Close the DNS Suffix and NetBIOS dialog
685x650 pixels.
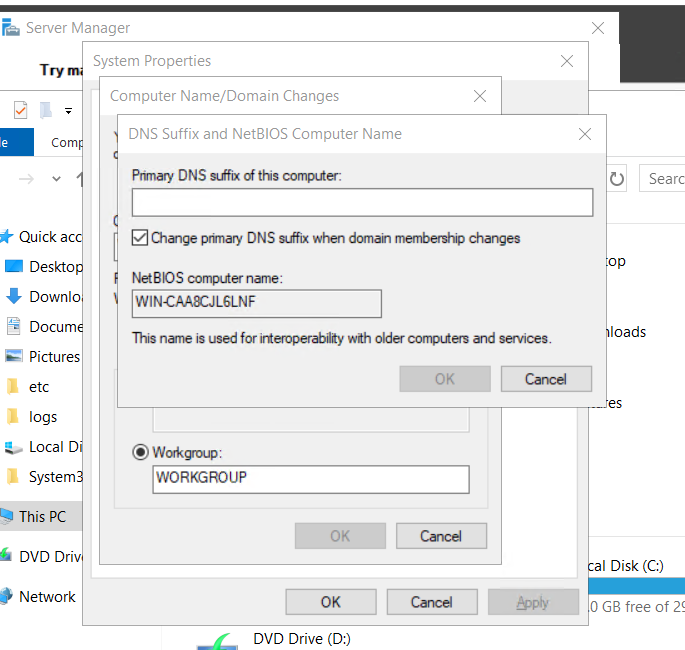585,134
